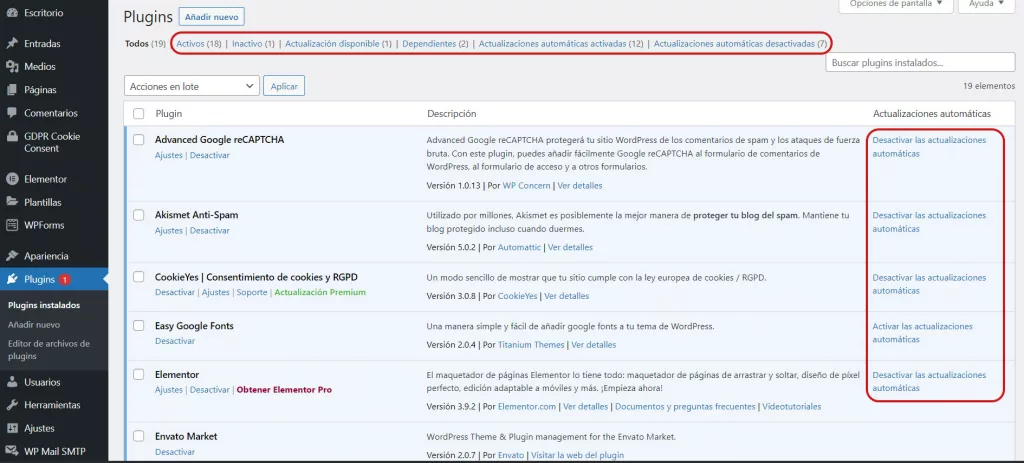Click the Entradas pin icon

click(11, 44)
